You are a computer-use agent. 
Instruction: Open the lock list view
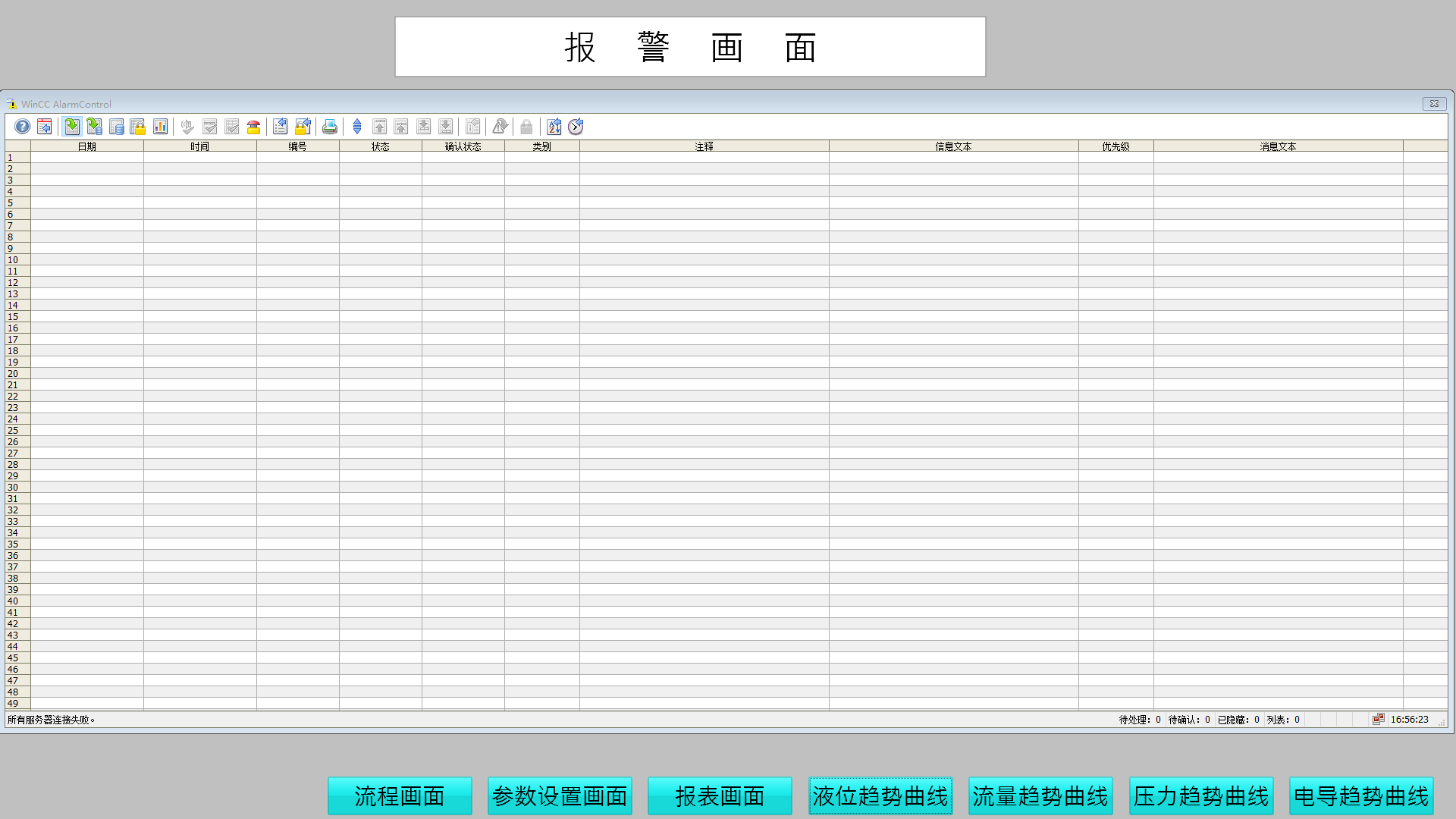point(138,127)
